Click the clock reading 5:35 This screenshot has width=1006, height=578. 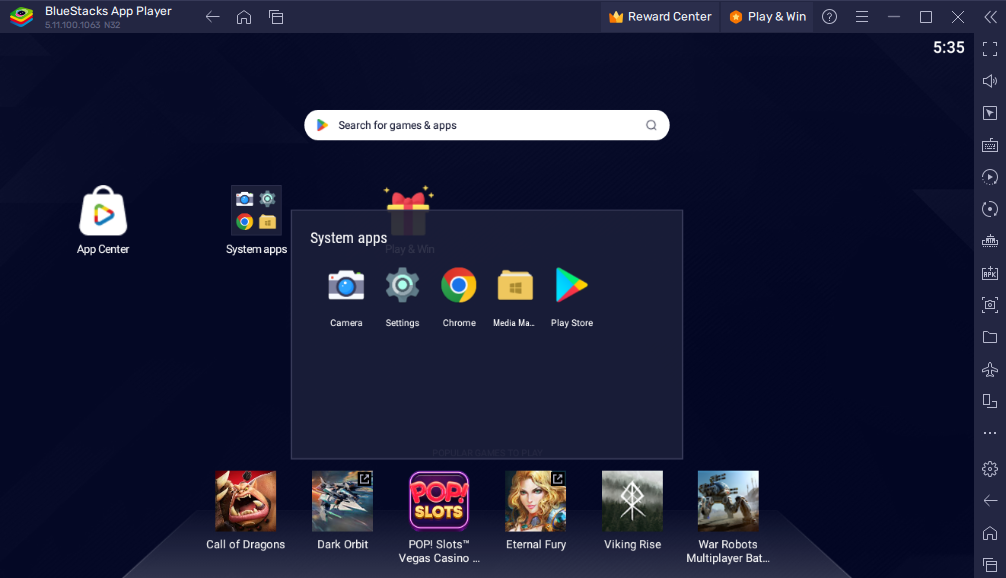pyautogui.click(x=948, y=47)
